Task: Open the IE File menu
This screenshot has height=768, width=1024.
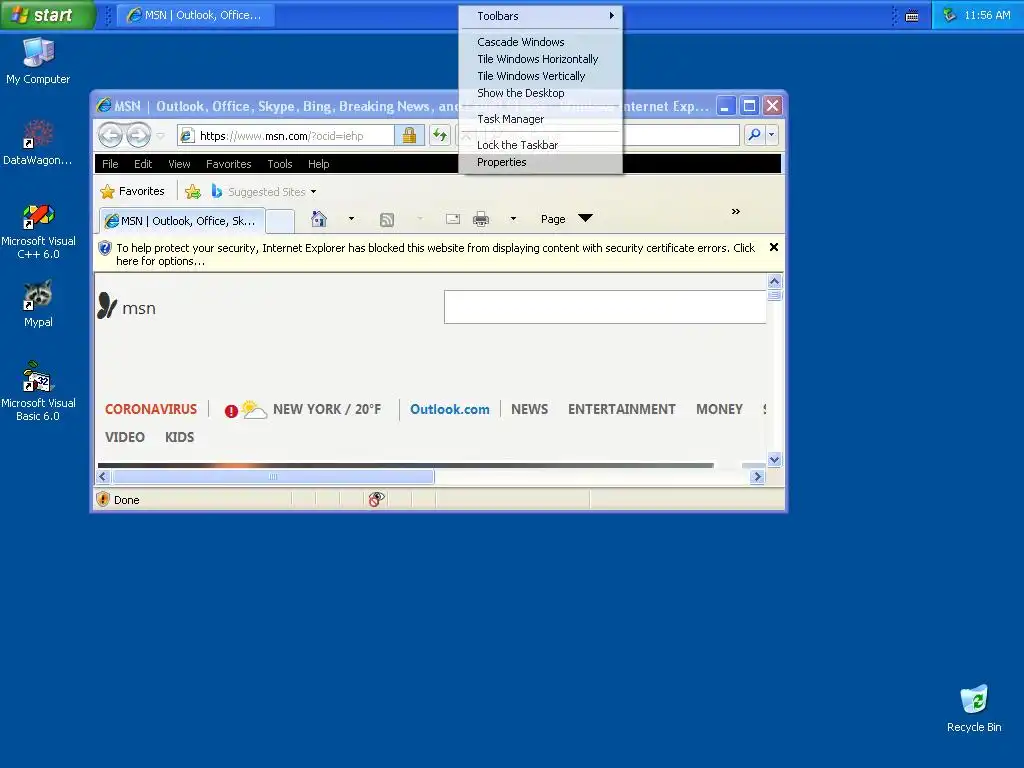Action: click(110, 164)
